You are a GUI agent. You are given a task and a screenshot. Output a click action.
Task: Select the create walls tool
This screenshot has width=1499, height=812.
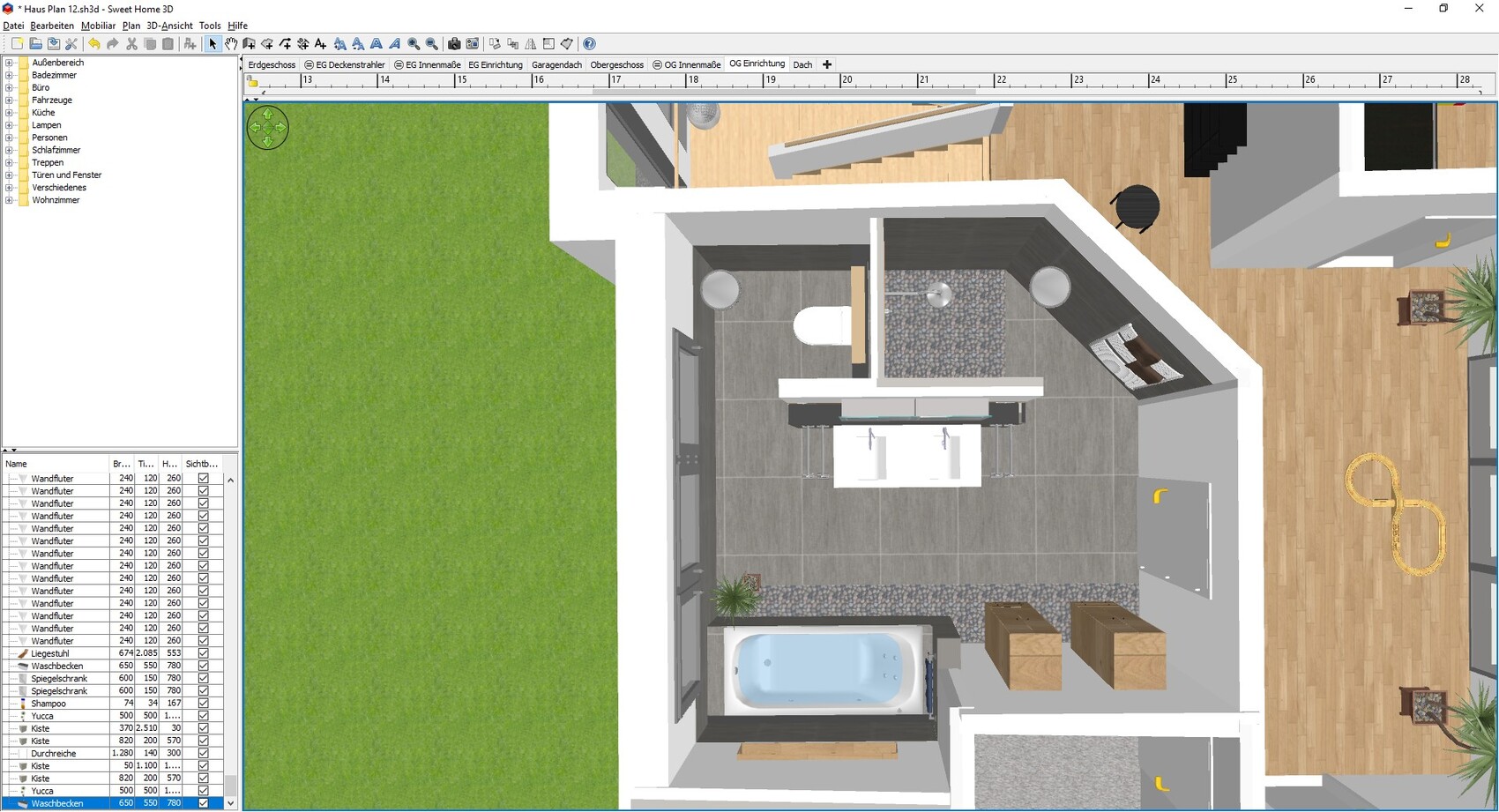pyautogui.click(x=250, y=44)
